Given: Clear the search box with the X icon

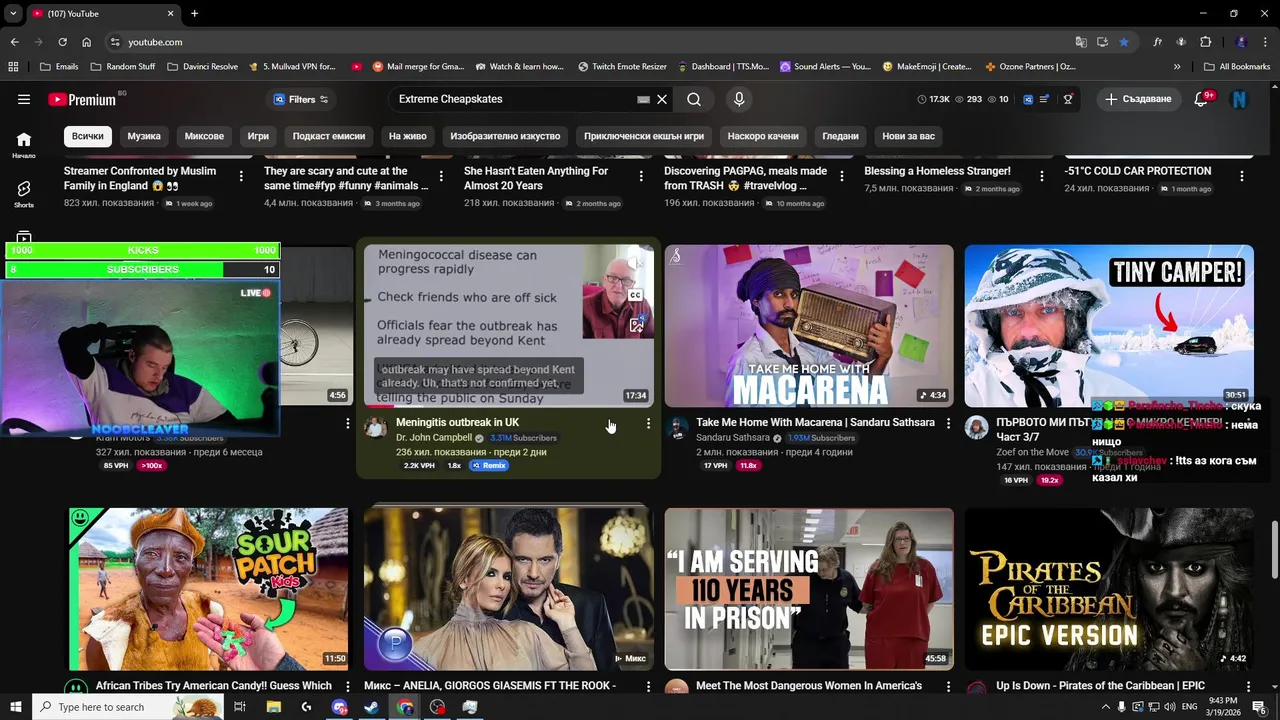Looking at the screenshot, I should point(662,99).
